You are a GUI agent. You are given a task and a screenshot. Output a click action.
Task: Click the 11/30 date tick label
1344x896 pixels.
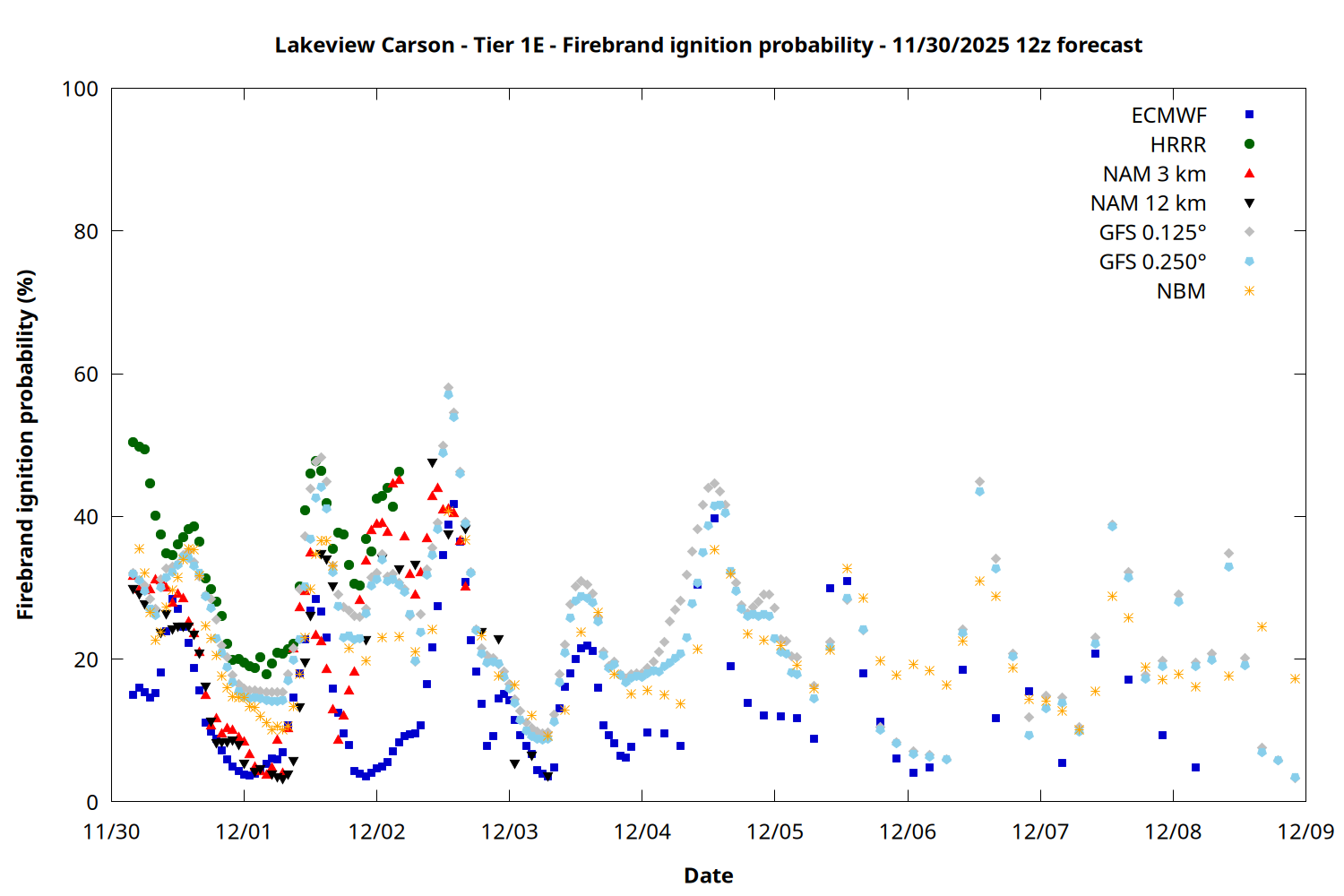click(111, 831)
